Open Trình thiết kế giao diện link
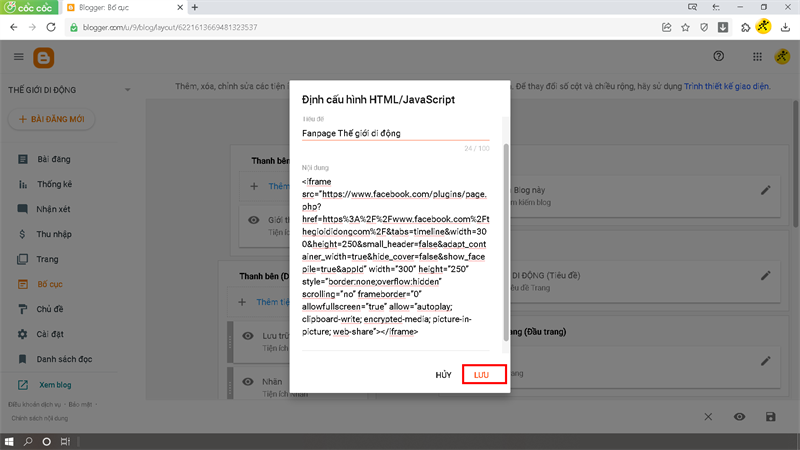 (x=726, y=86)
